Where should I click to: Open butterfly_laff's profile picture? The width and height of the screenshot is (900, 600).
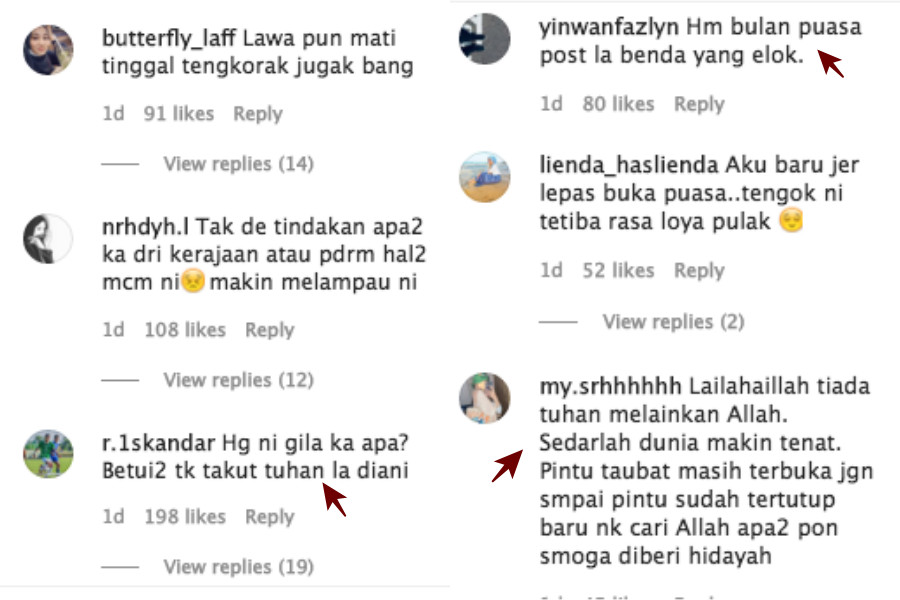(48, 50)
